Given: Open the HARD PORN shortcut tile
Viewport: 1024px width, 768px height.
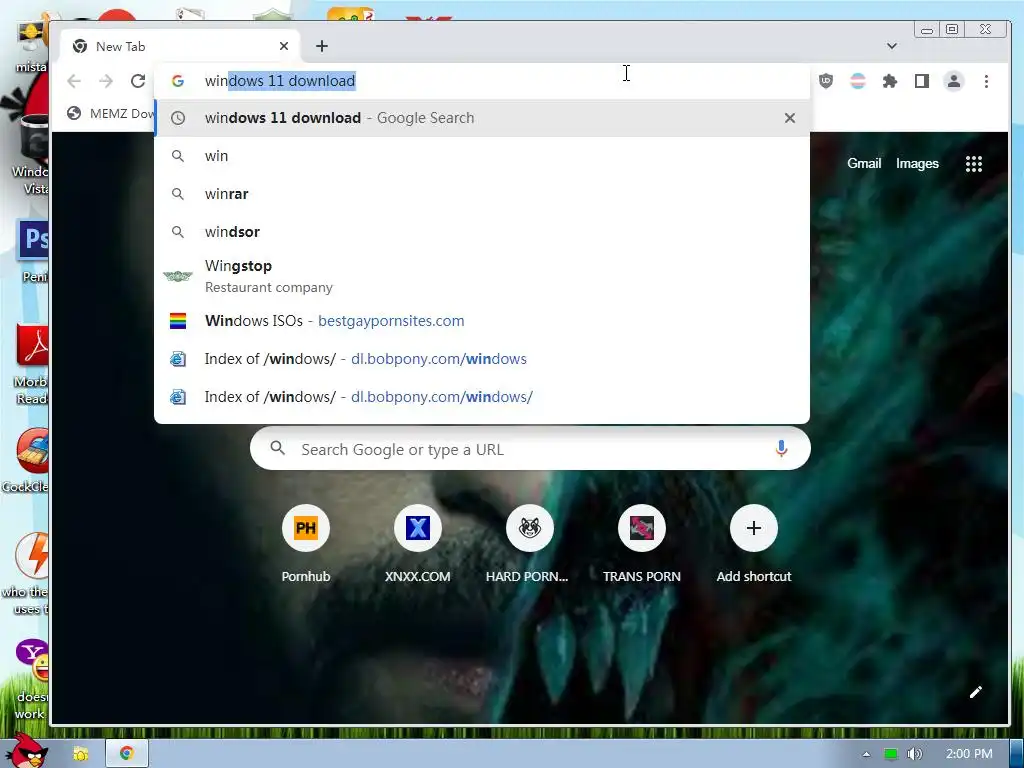Looking at the screenshot, I should (530, 544).
